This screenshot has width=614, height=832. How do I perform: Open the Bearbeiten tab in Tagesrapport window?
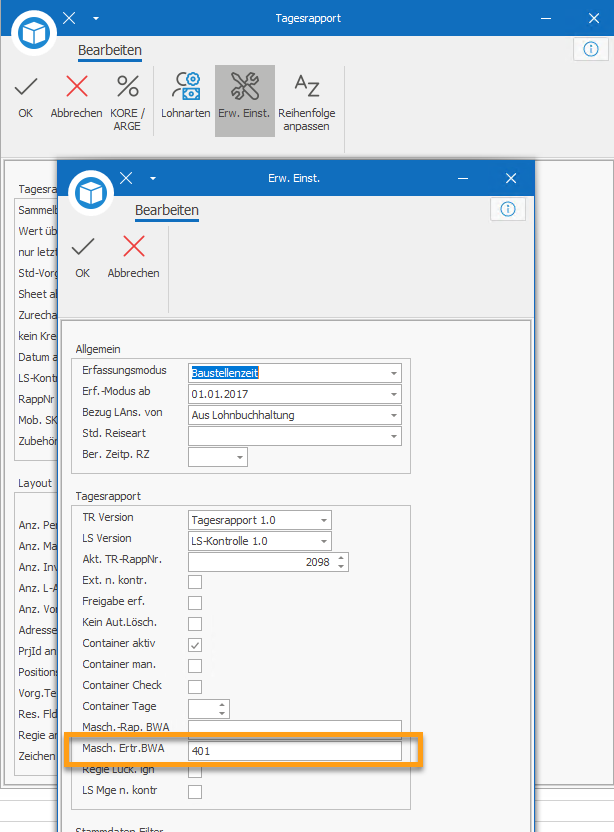pyautogui.click(x=110, y=50)
